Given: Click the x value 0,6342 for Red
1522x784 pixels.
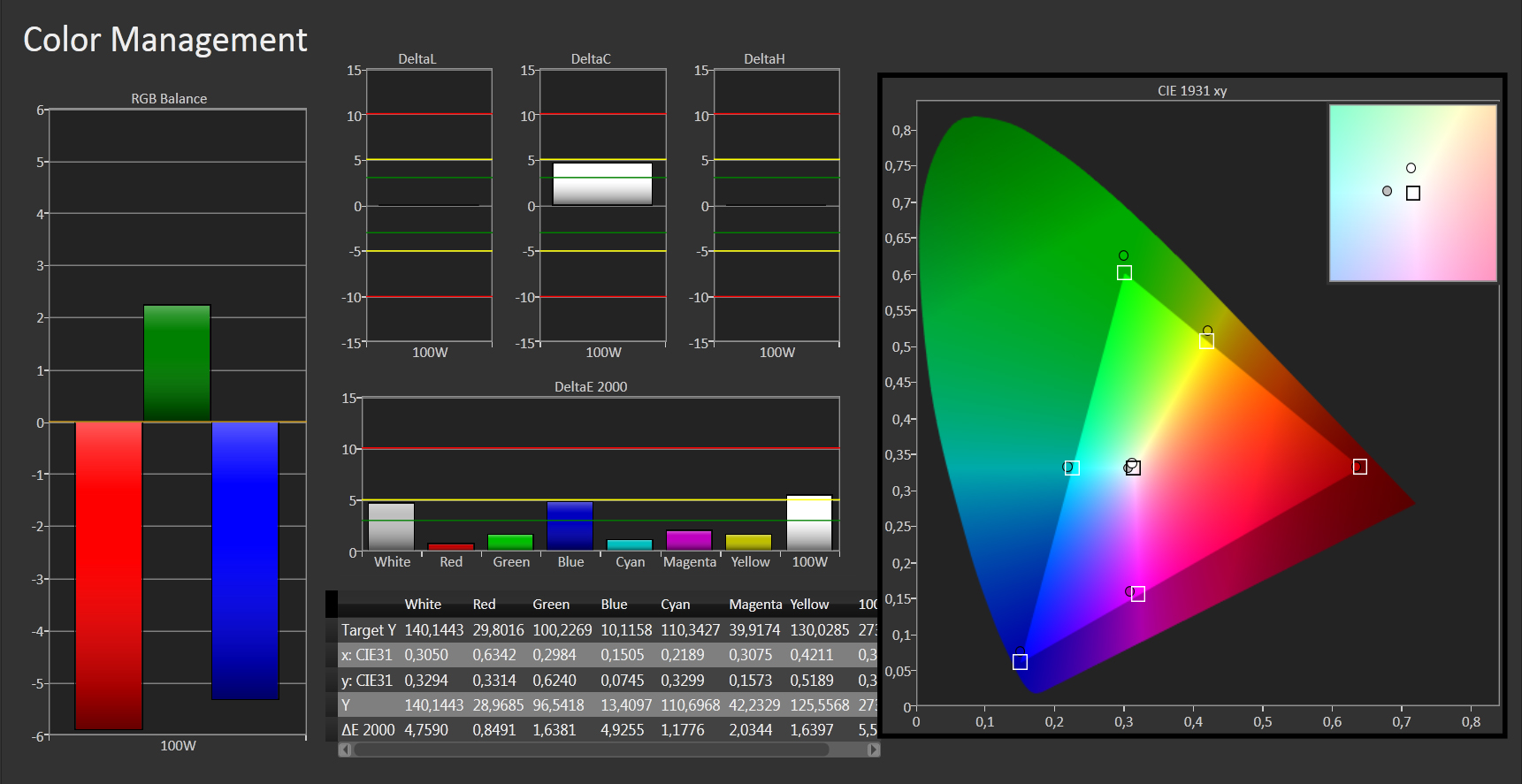Looking at the screenshot, I should pyautogui.click(x=493, y=655).
